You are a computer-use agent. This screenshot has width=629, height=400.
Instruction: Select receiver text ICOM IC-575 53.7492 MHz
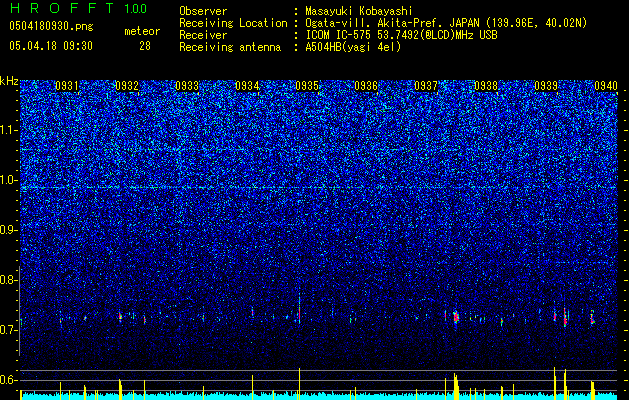tap(401, 35)
